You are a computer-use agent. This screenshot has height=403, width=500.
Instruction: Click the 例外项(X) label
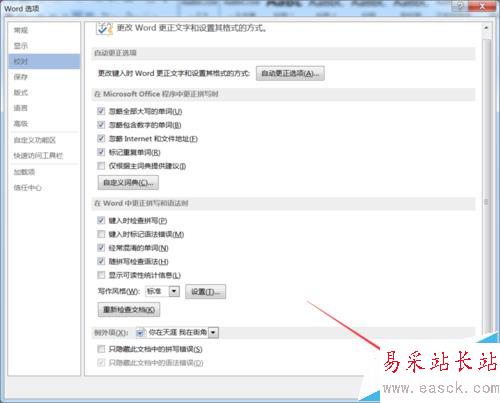[x=111, y=333]
